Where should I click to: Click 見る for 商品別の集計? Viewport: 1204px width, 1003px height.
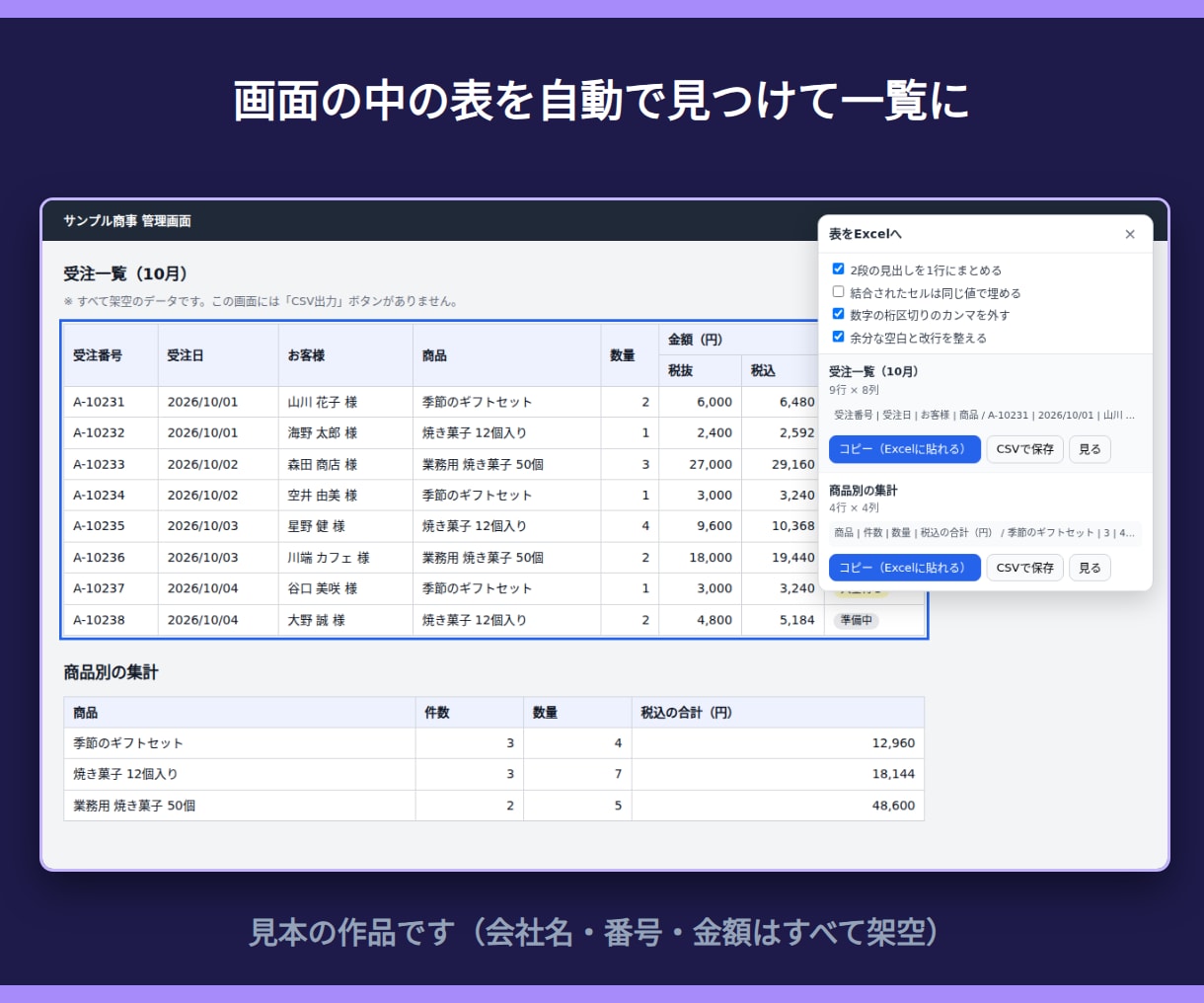(1091, 568)
